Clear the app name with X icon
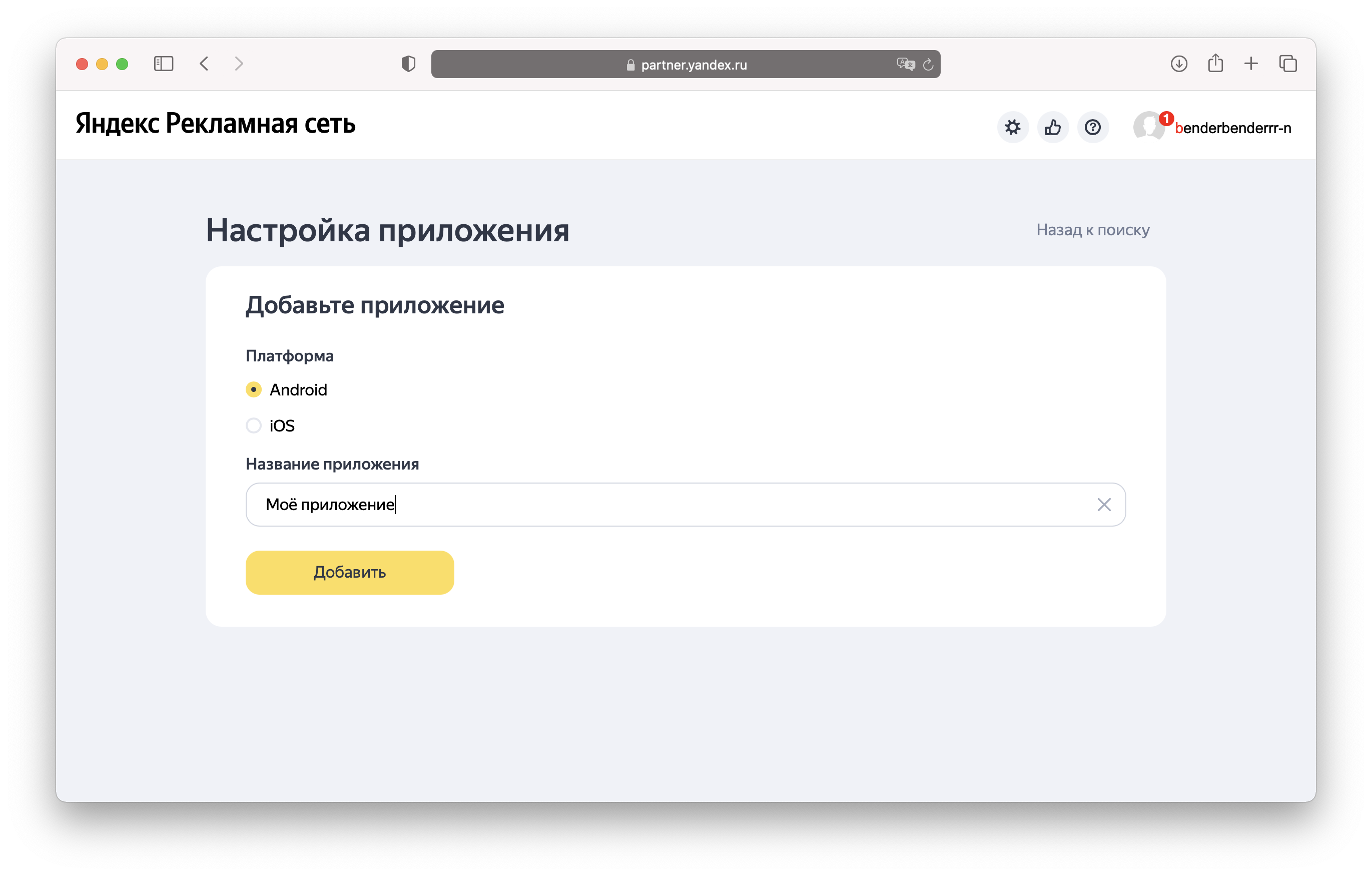Image resolution: width=1372 pixels, height=876 pixels. tap(1104, 505)
